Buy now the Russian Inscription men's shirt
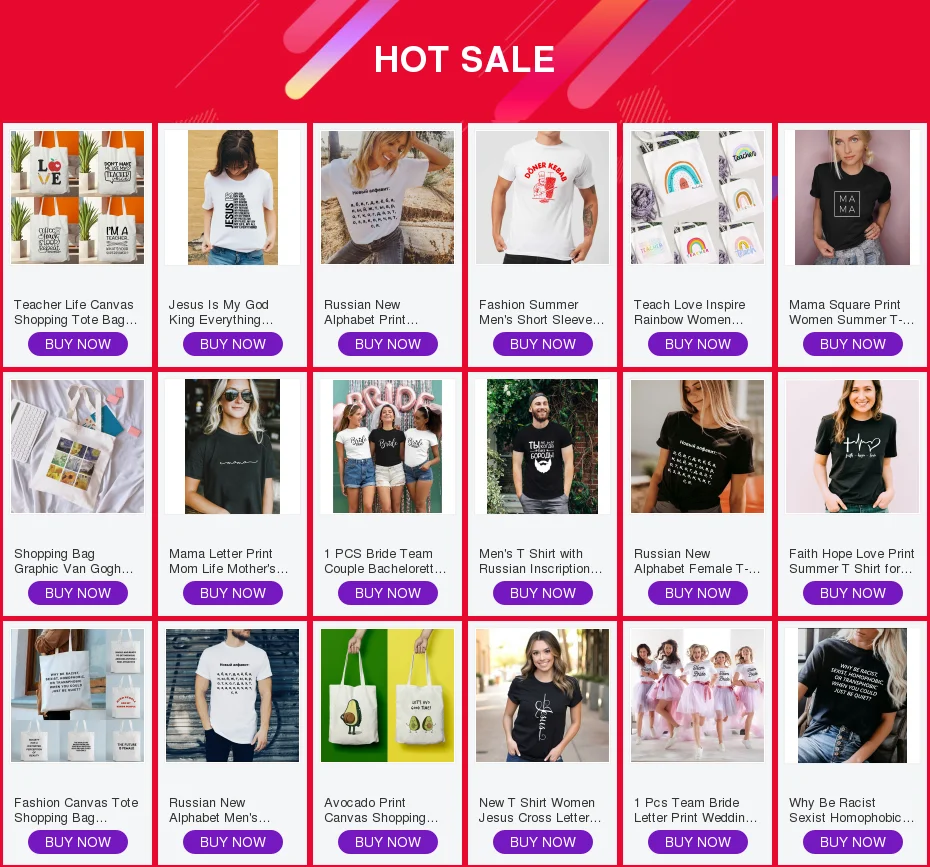This screenshot has width=930, height=867. tap(543, 593)
